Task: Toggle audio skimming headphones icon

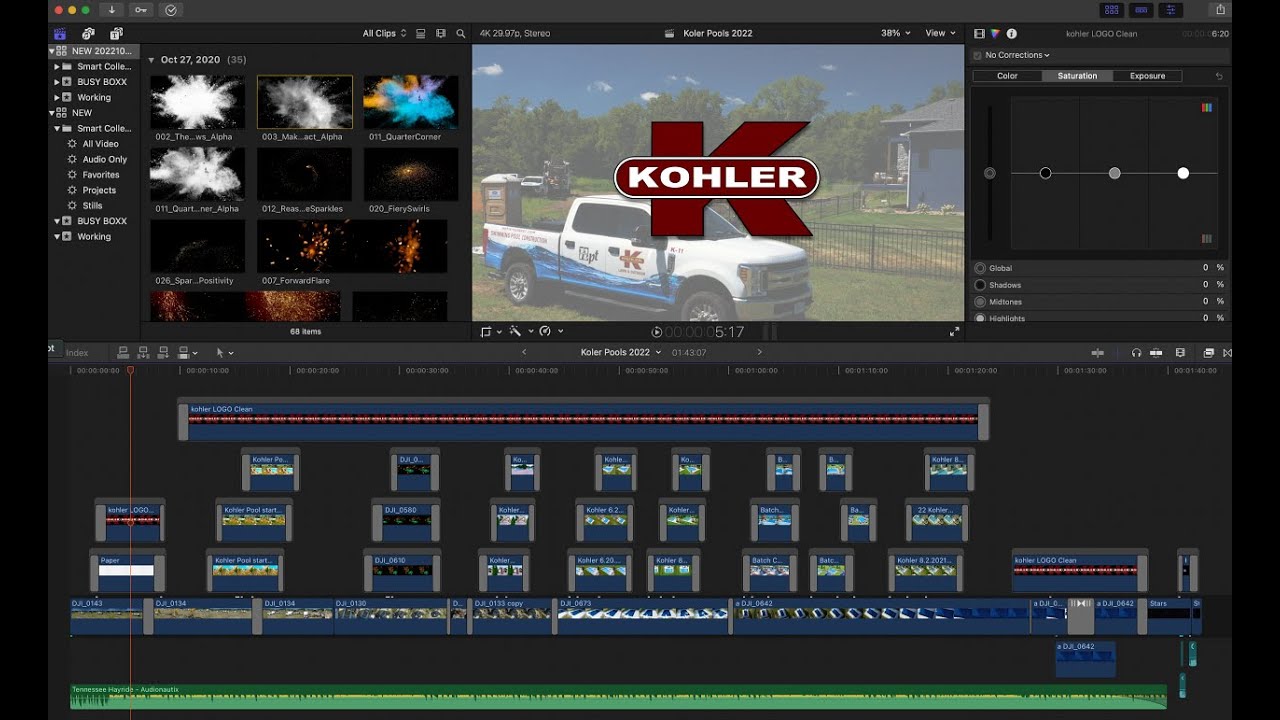Action: (x=1136, y=353)
